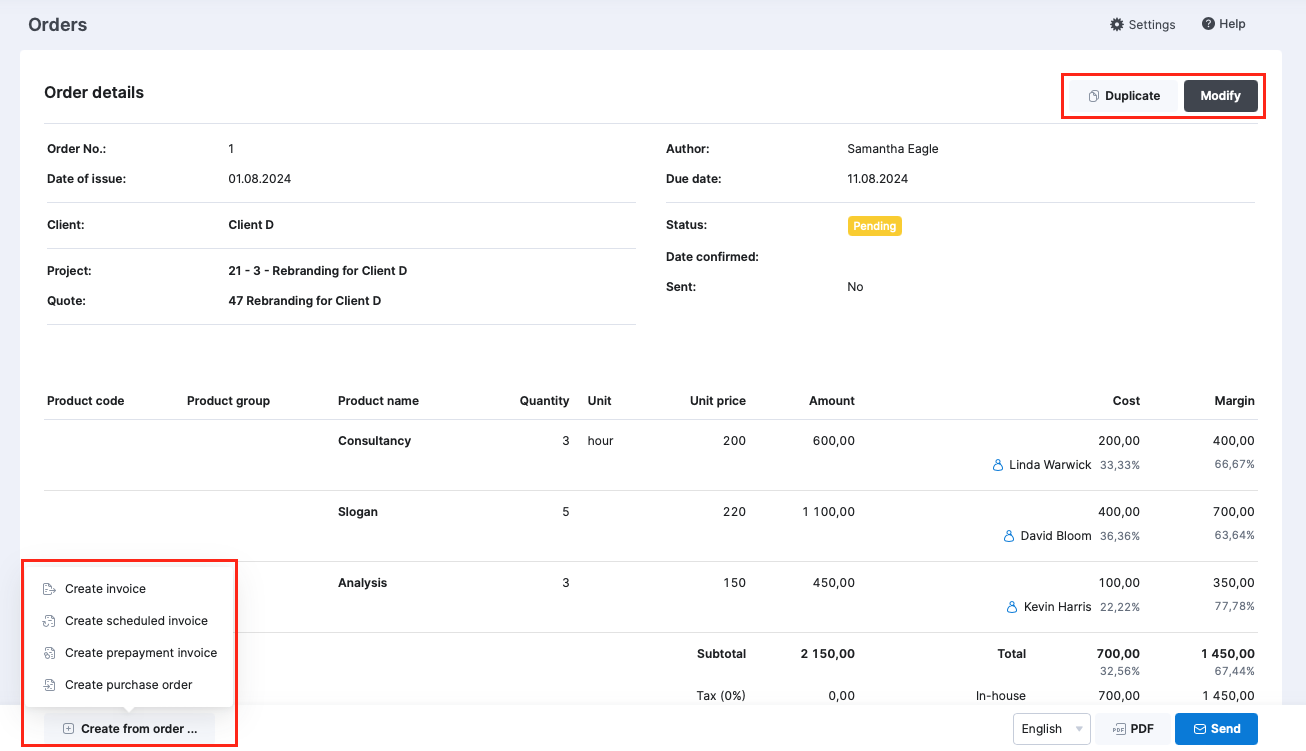Open project 21 - 3 - Rebranding for Client D
The image size is (1306, 751).
[x=317, y=271]
